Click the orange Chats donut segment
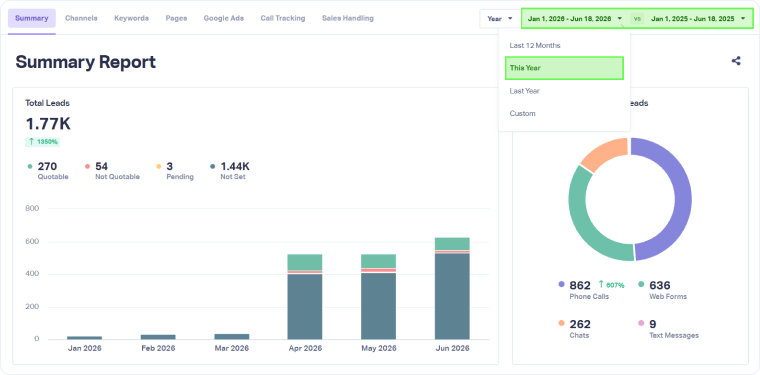This screenshot has width=760, height=375. pyautogui.click(x=607, y=152)
